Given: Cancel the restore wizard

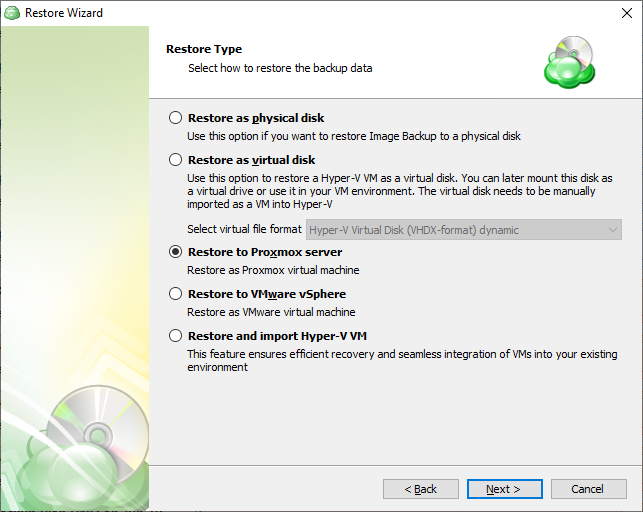Looking at the screenshot, I should click(x=588, y=489).
